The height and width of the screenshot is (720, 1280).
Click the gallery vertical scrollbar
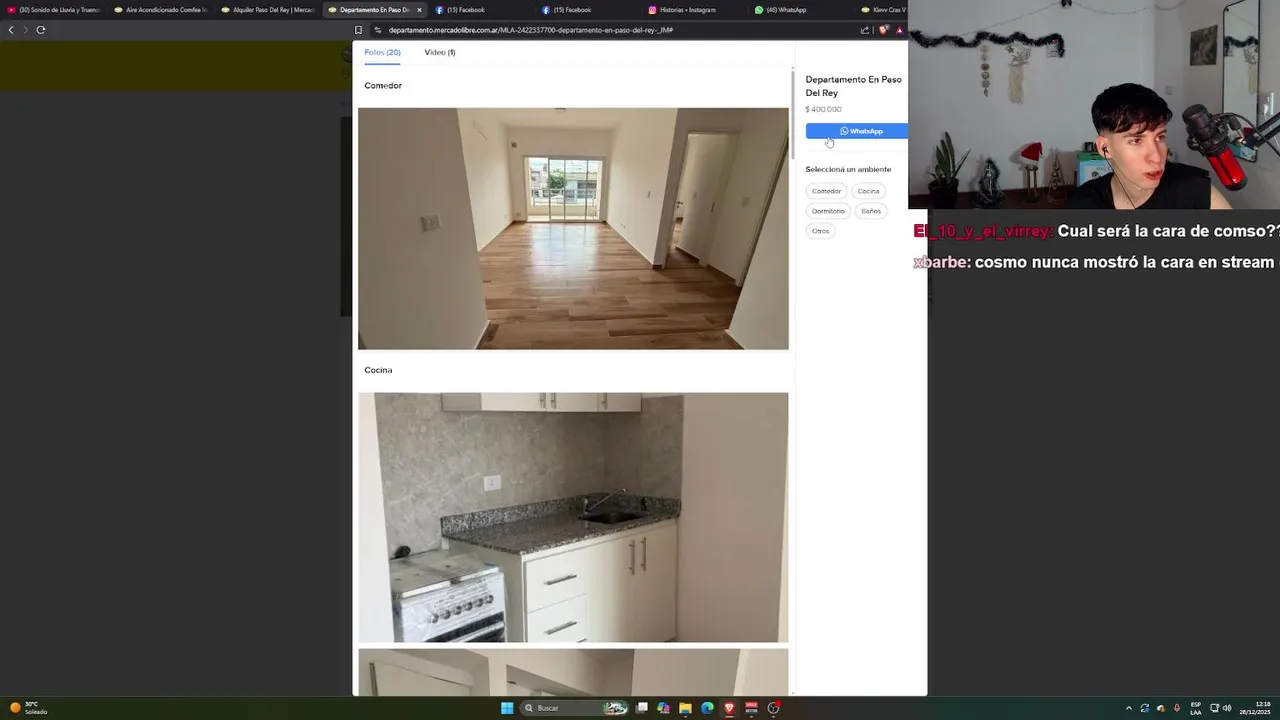(792, 115)
